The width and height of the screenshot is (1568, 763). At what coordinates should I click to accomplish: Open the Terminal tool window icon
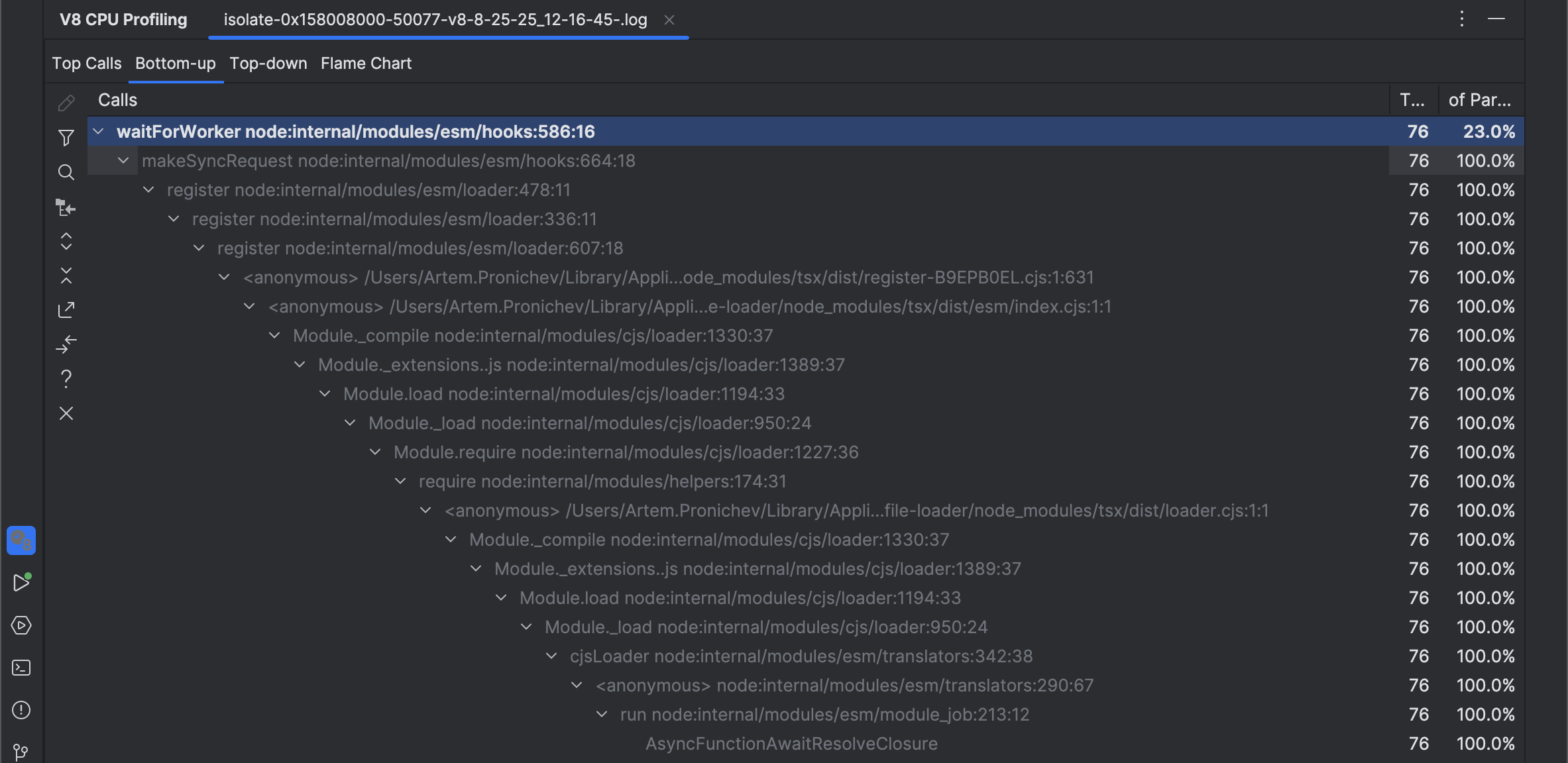21,668
